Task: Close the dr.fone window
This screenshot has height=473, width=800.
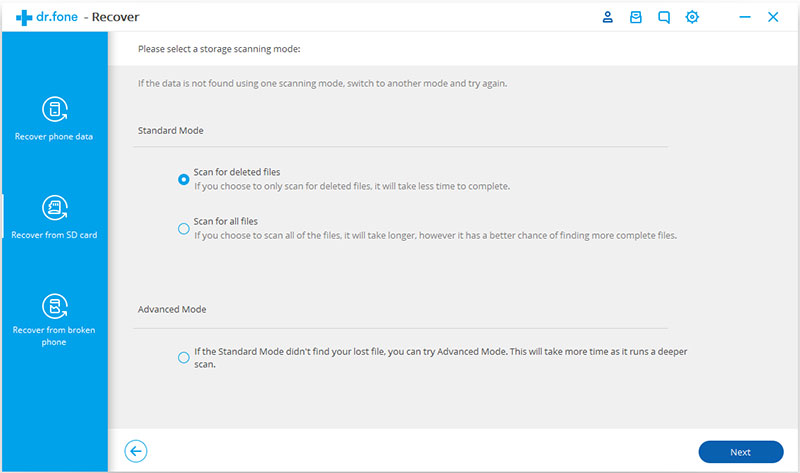Action: tap(773, 17)
